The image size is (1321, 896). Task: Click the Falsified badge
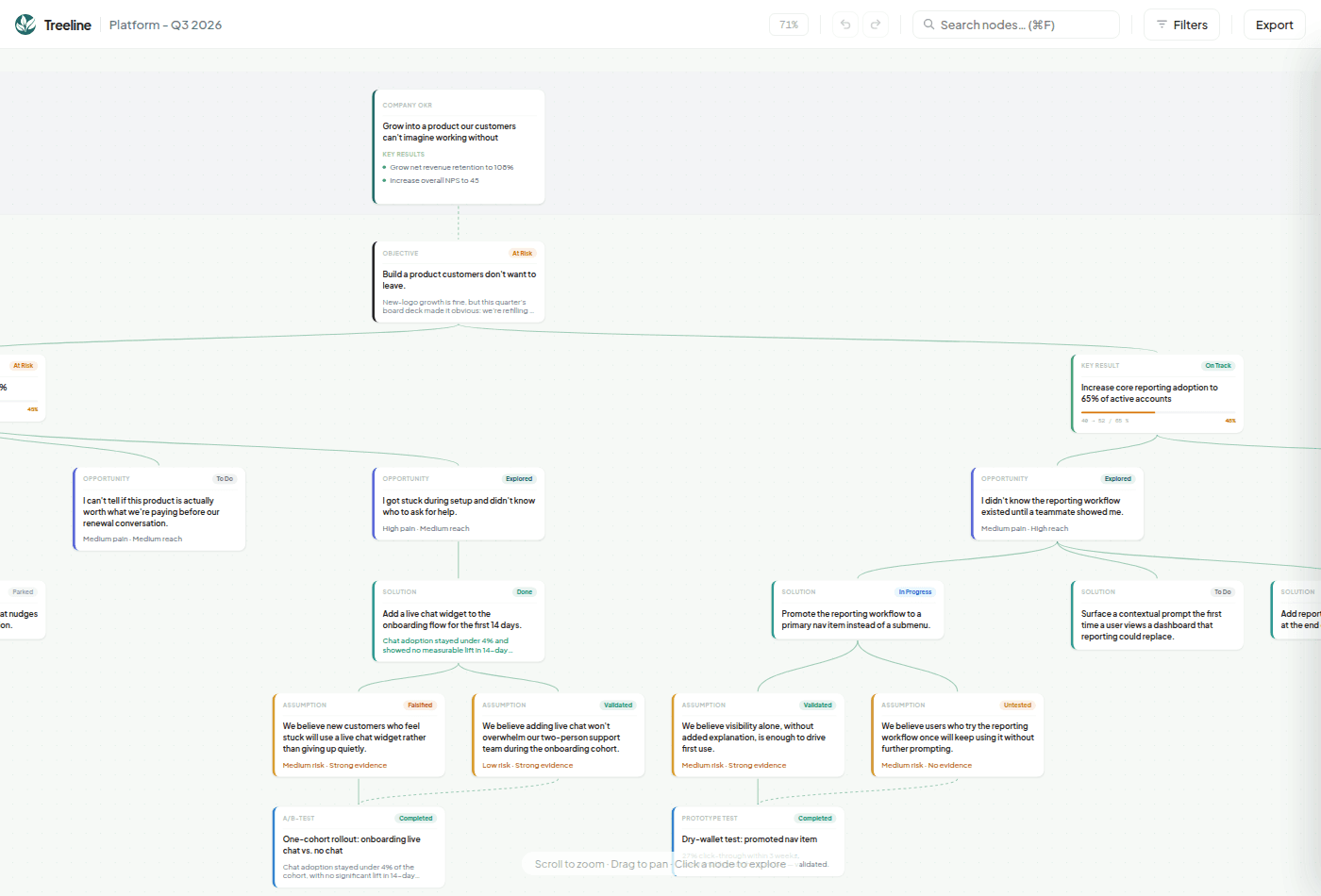click(x=420, y=705)
